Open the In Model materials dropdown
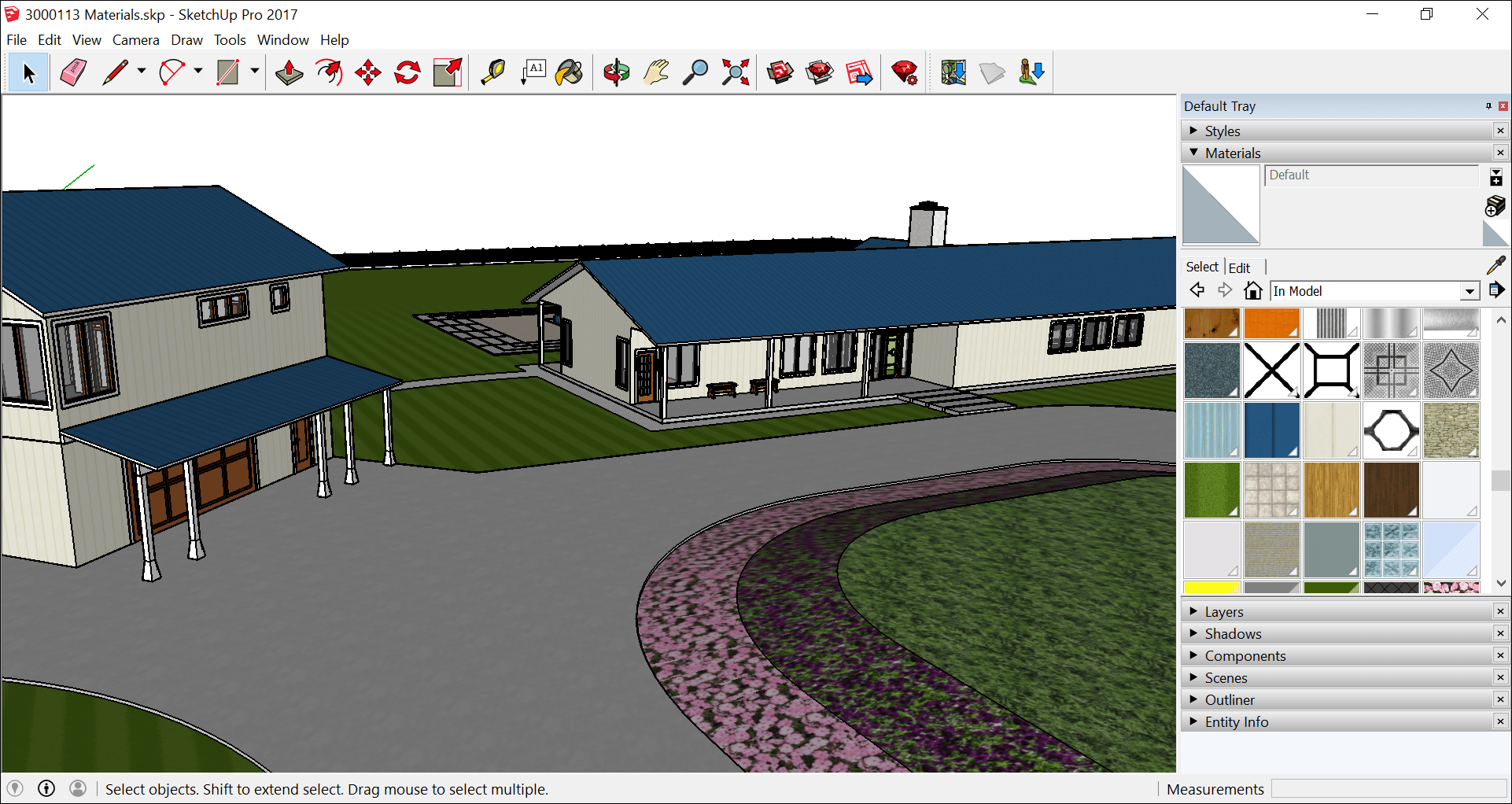This screenshot has width=1512, height=804. click(1470, 290)
